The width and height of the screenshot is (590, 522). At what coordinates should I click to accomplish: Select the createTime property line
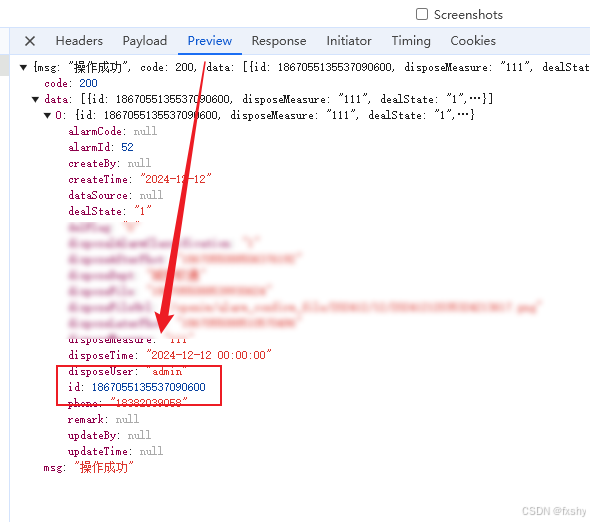click(x=140, y=179)
